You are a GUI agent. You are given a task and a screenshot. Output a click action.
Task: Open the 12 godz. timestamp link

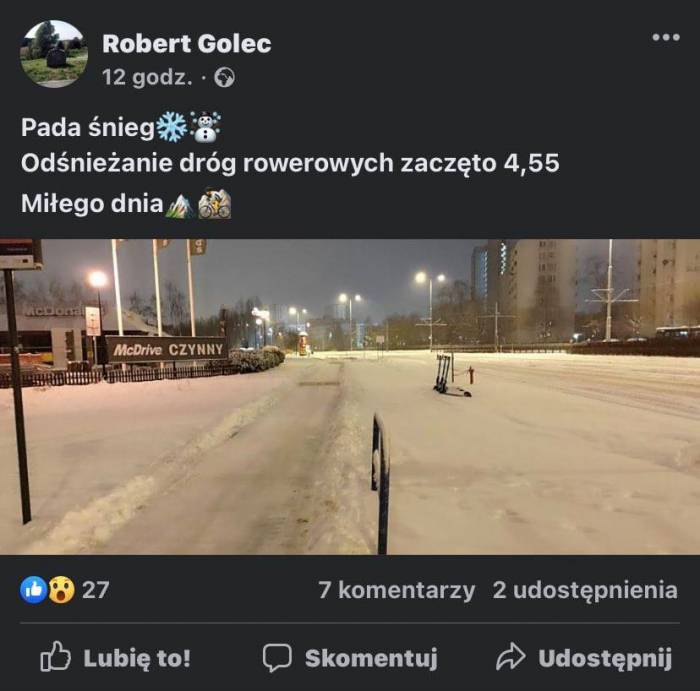click(x=147, y=77)
